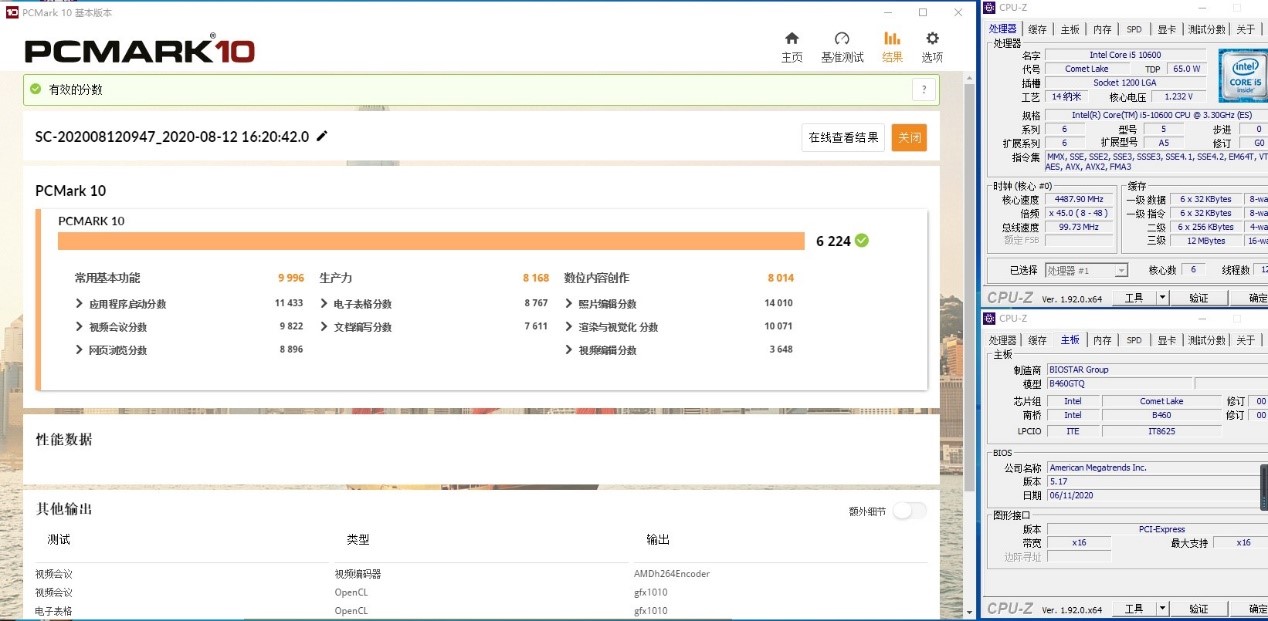1268x621 pixels.
Task: Click the 1.232 V core voltage value
Action: tap(1179, 97)
